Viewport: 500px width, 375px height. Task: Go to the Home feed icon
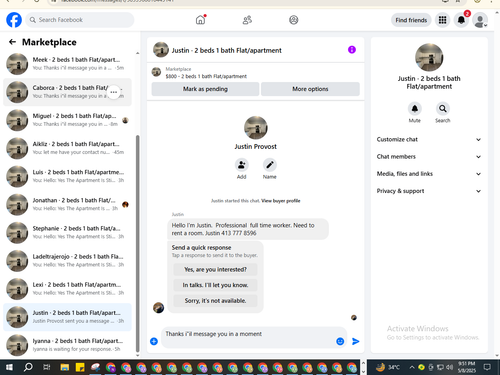tap(200, 20)
